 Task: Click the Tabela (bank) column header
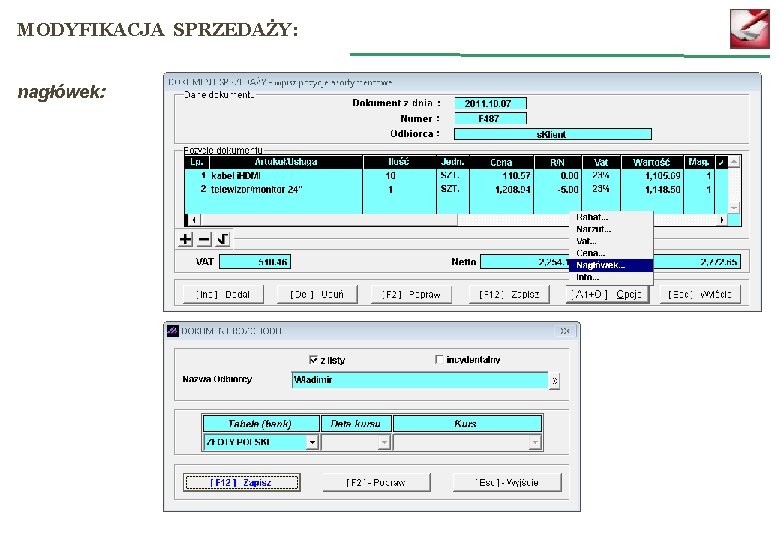(x=261, y=424)
